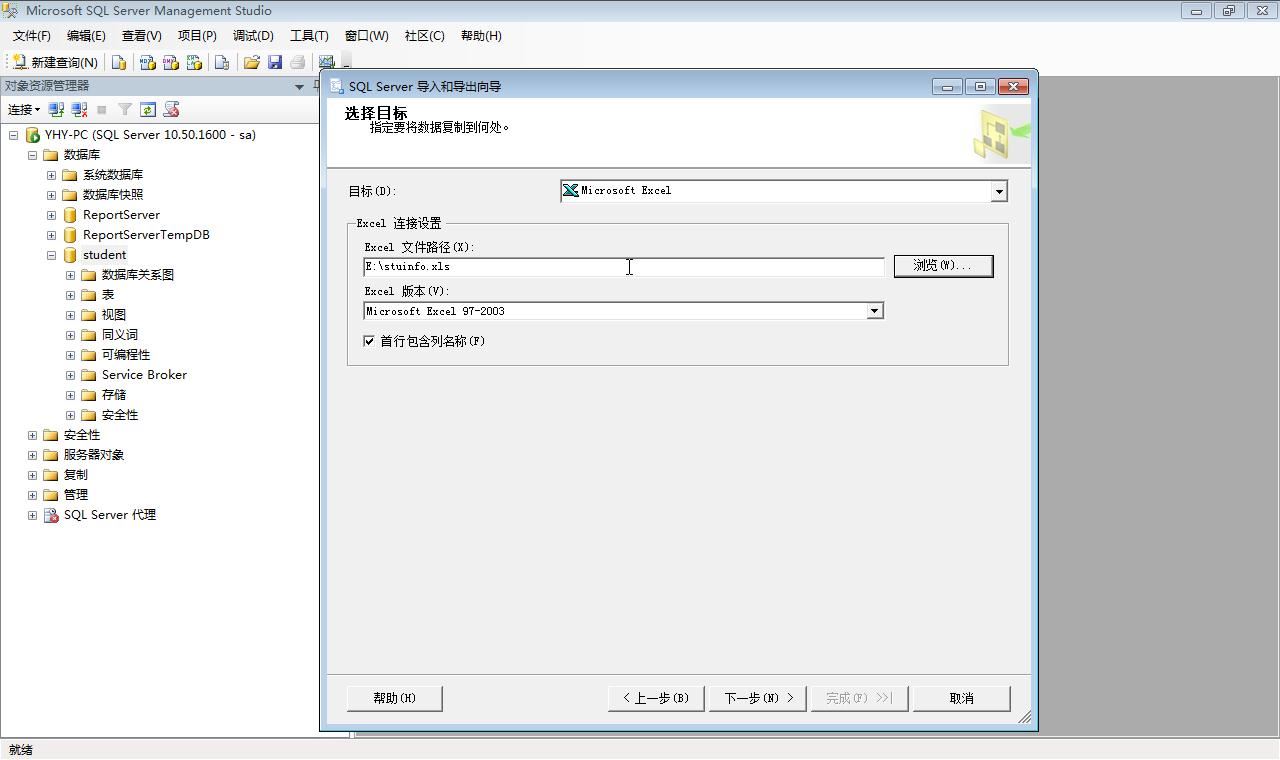This screenshot has width=1280, height=760.
Task: Click the filter funnel icon
Action: click(x=125, y=110)
